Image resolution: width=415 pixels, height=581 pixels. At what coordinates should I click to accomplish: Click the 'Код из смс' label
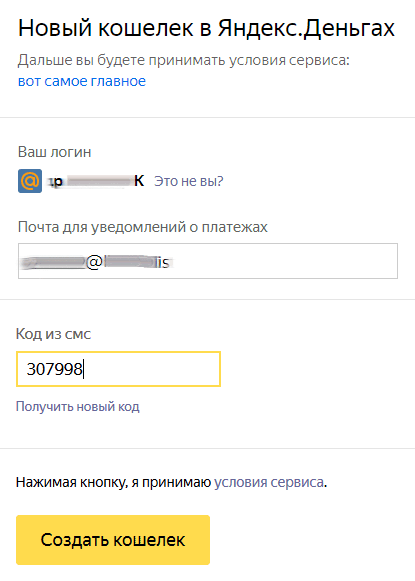pyautogui.click(x=53, y=334)
